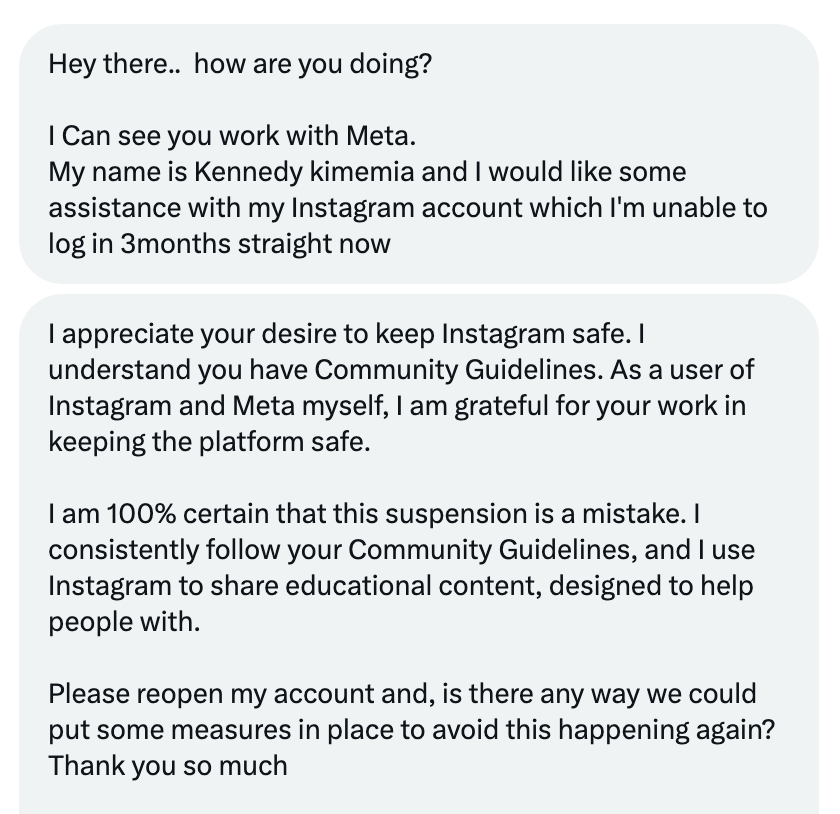Select the 'I Can see you work with Meta' line

coord(232,136)
